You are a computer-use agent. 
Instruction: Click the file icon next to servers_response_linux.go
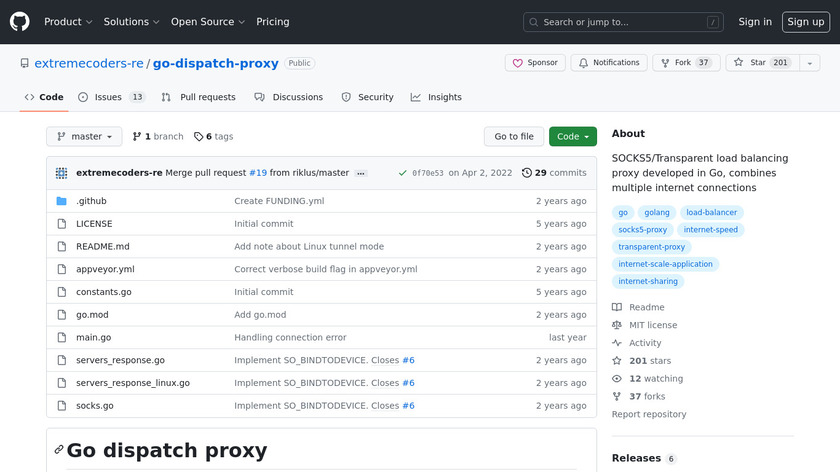coord(62,383)
